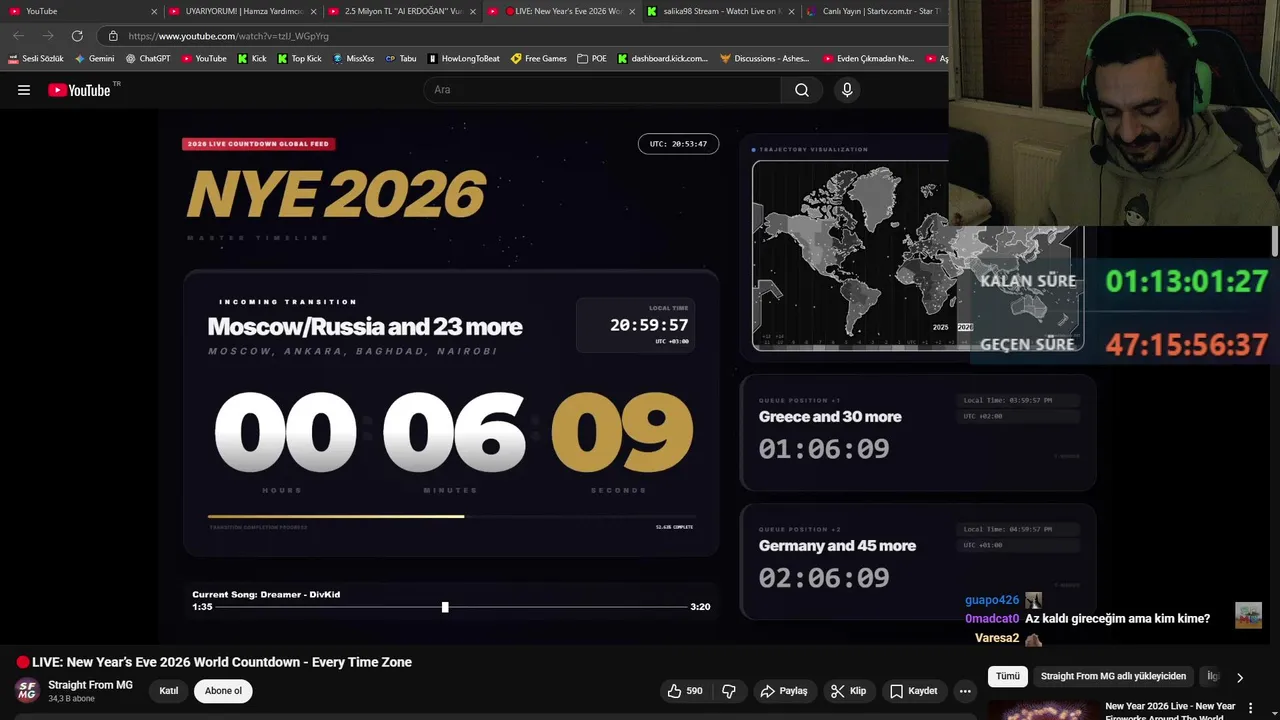The image size is (1280, 720).
Task: Like the video with thumbs up
Action: pos(686,691)
